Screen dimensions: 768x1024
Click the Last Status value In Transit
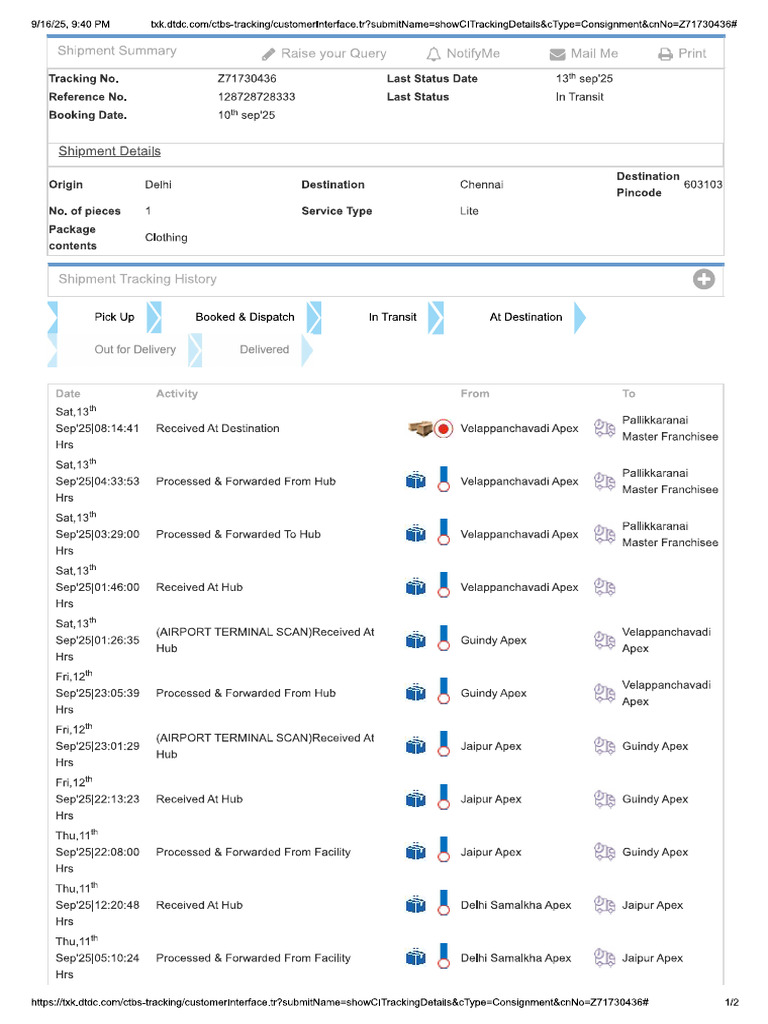pos(579,97)
